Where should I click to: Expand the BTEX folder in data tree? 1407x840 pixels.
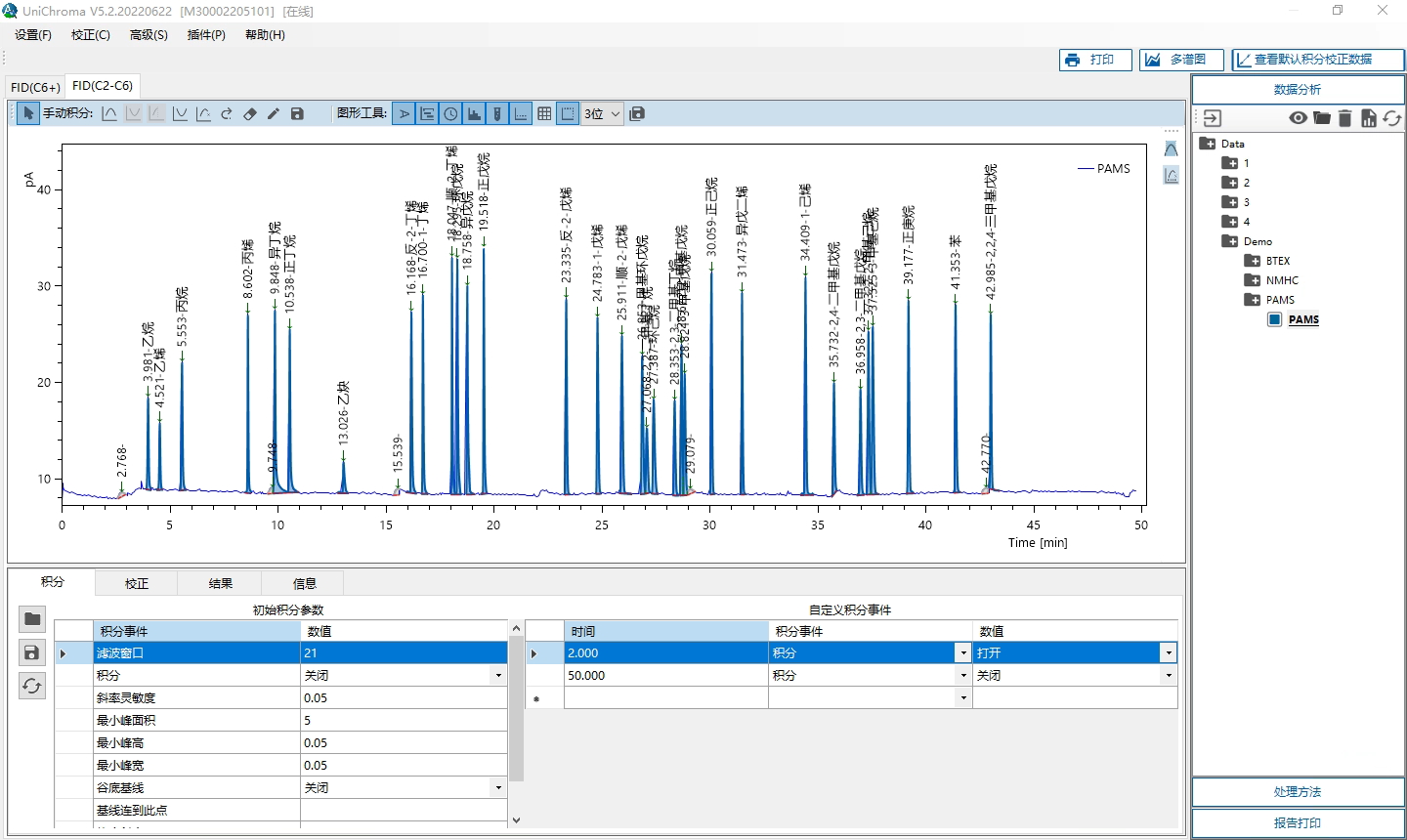1253,261
